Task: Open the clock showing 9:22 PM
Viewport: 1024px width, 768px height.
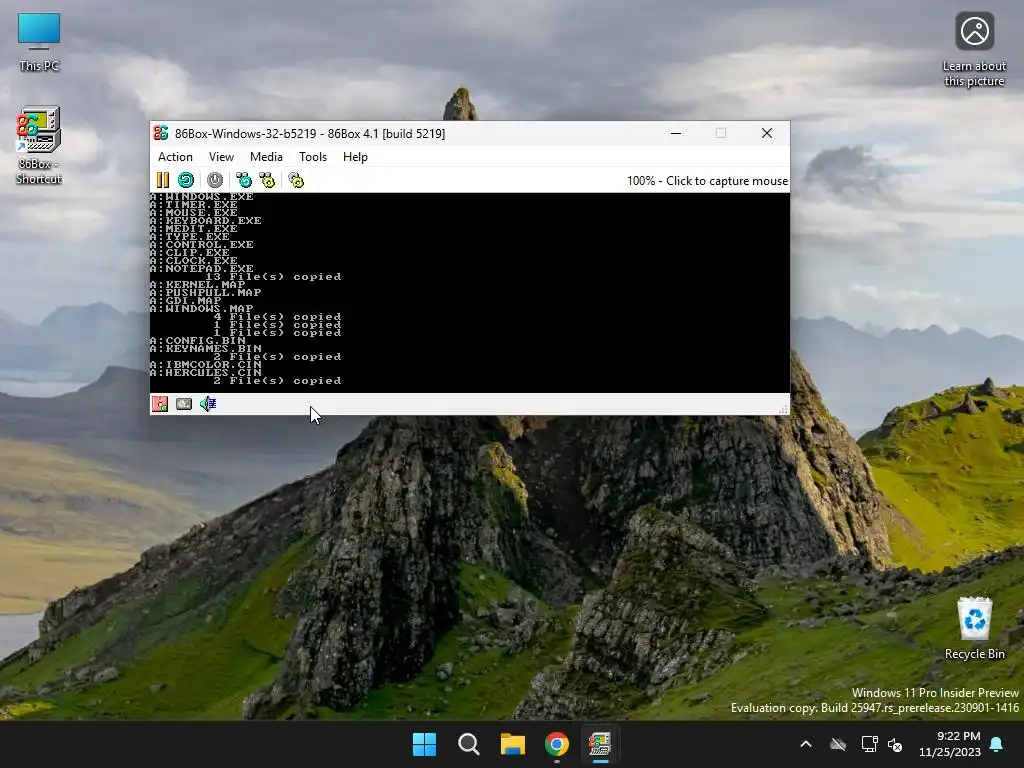Action: click(950, 744)
